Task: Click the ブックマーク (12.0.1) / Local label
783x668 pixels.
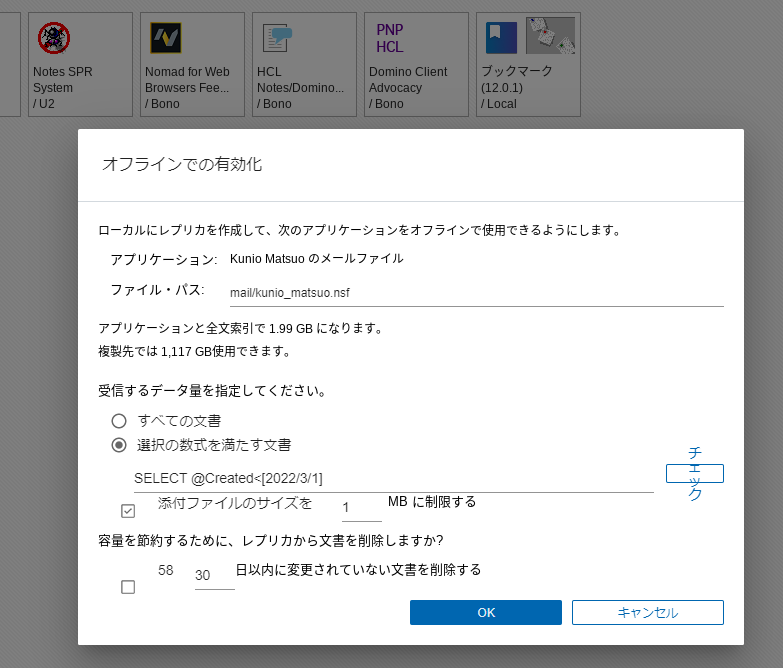Action: tap(516, 88)
